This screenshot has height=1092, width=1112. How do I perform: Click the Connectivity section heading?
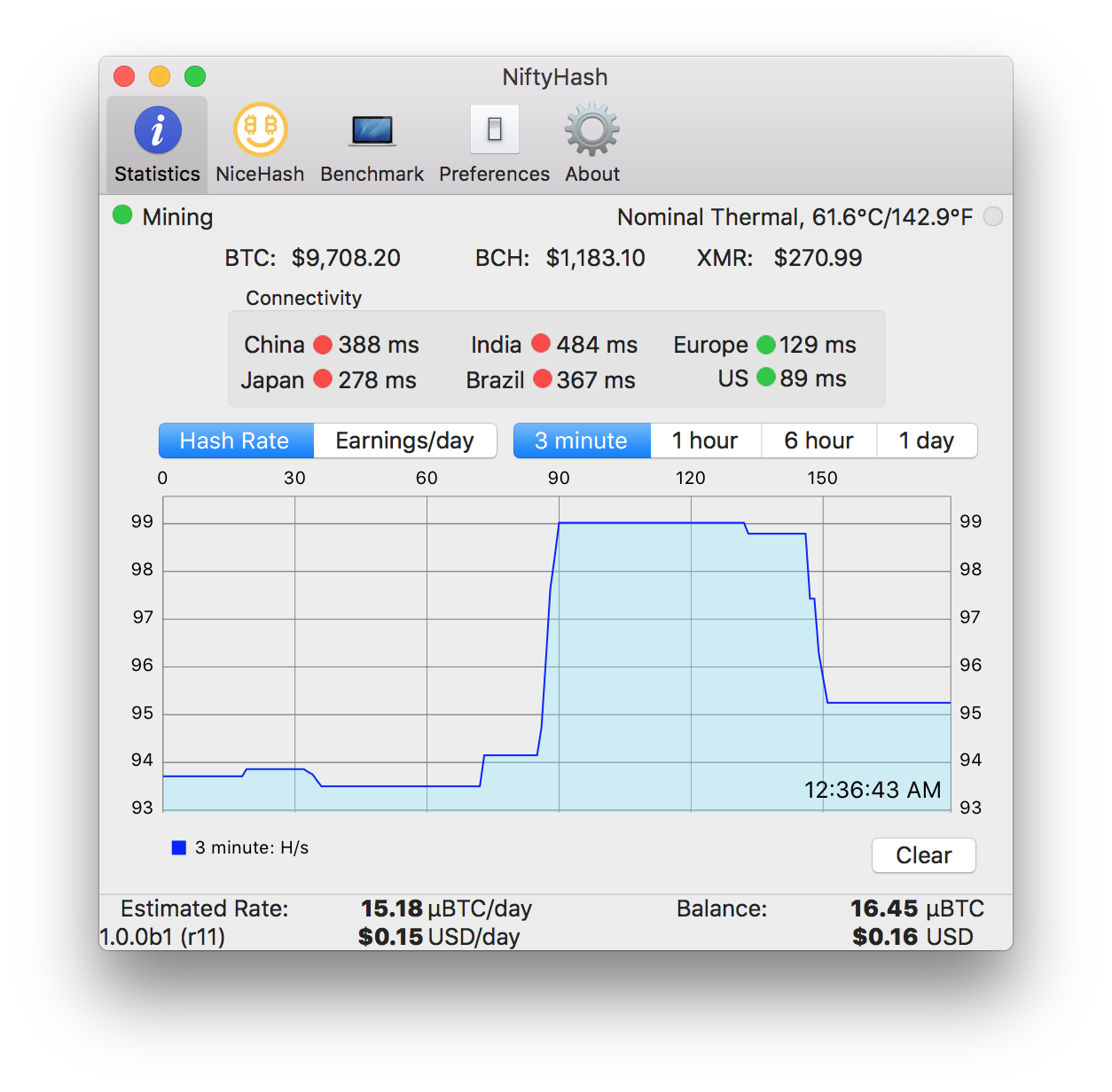(x=303, y=298)
